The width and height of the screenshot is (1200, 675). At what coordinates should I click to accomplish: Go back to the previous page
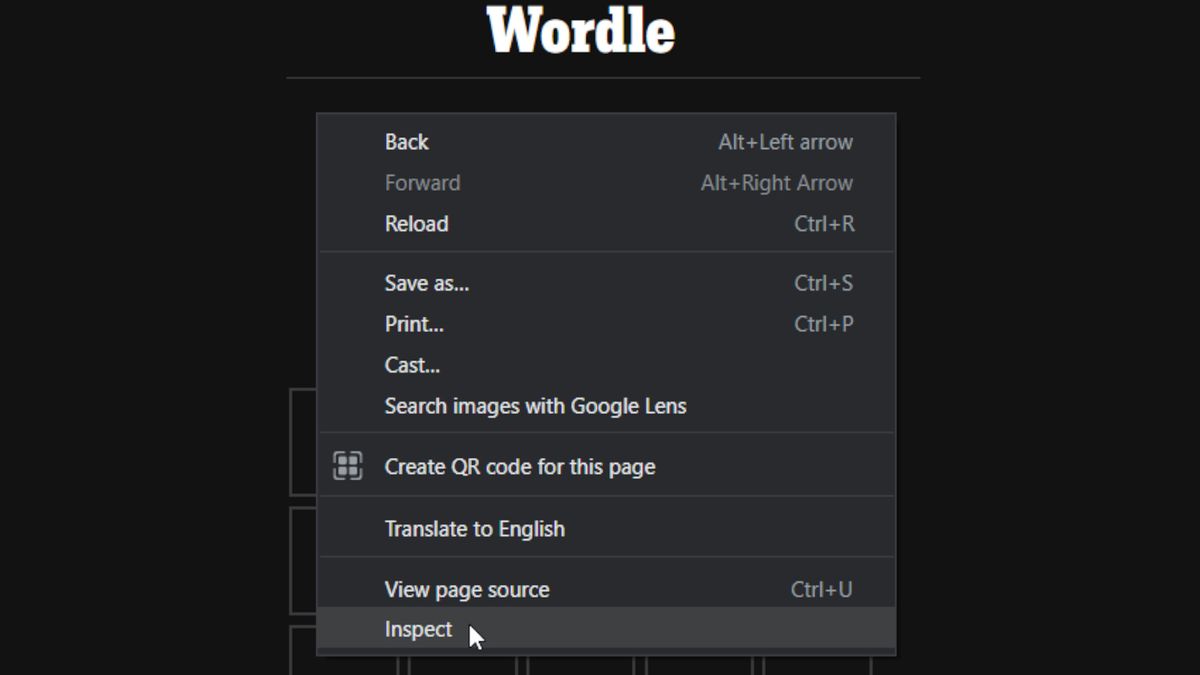pos(405,142)
